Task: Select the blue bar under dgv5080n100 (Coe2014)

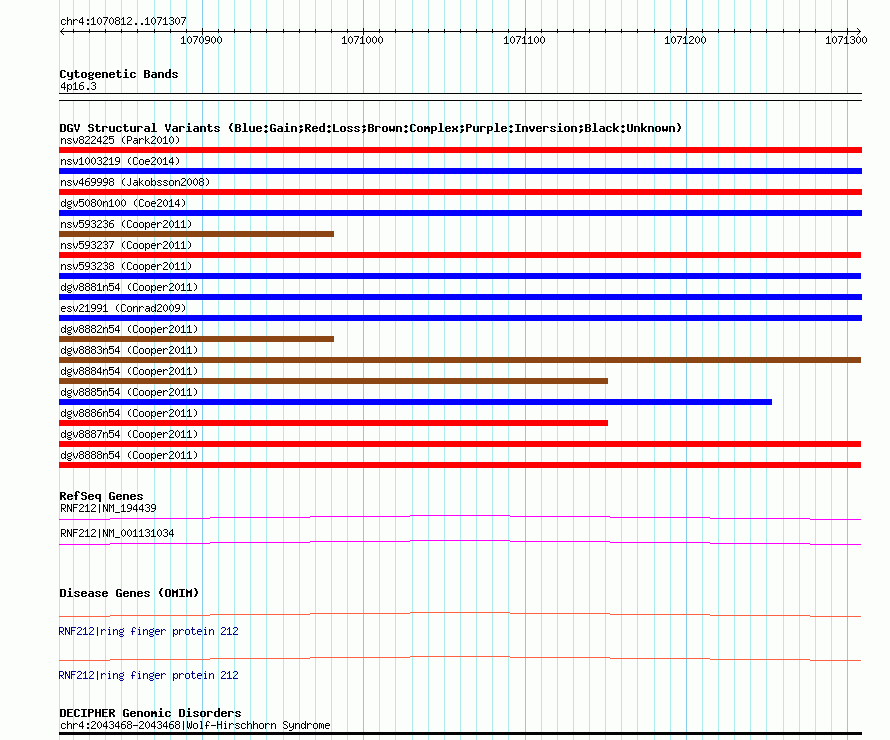Action: pyautogui.click(x=460, y=213)
